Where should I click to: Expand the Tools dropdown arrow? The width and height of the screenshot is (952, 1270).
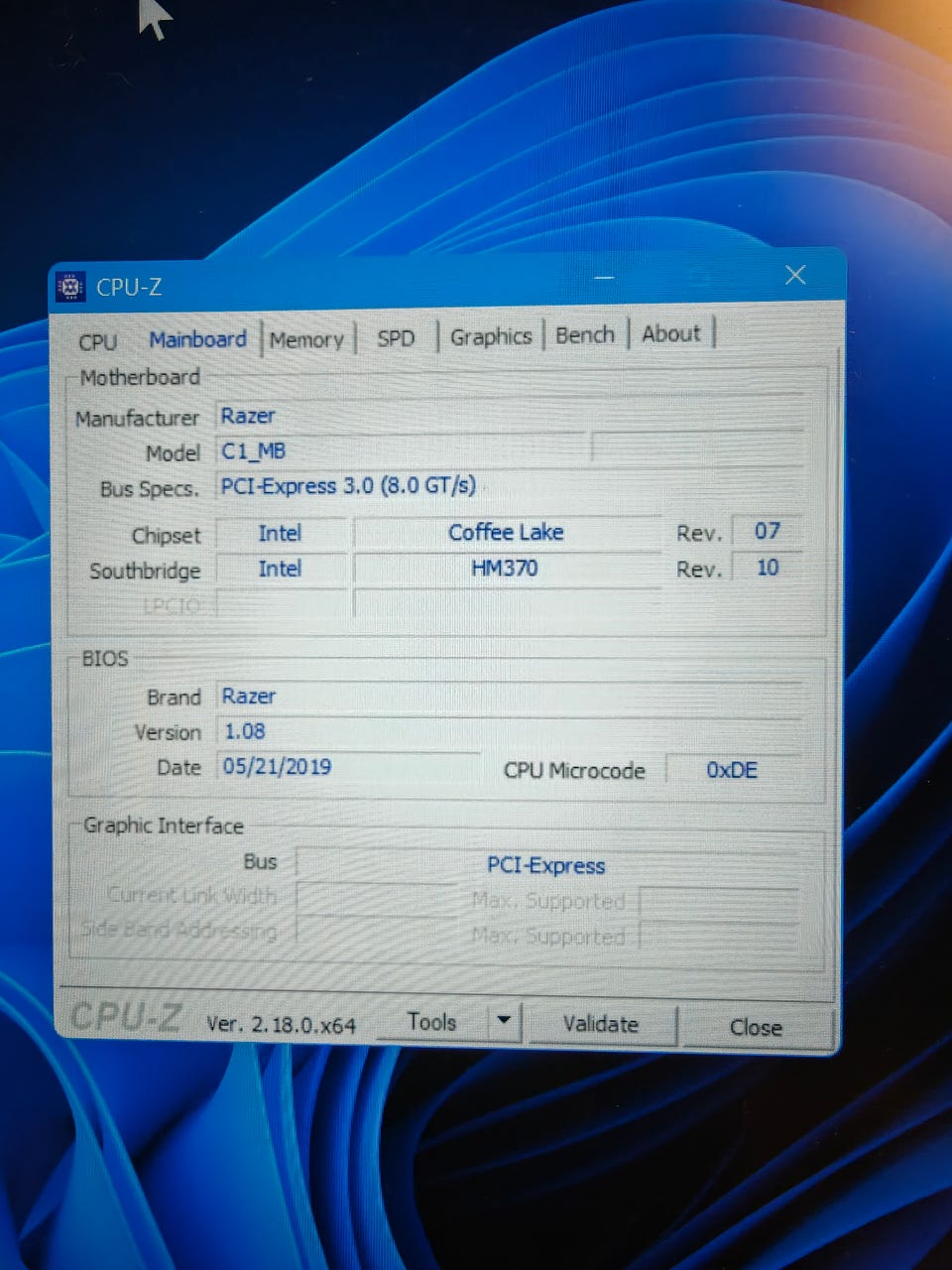(x=504, y=1021)
